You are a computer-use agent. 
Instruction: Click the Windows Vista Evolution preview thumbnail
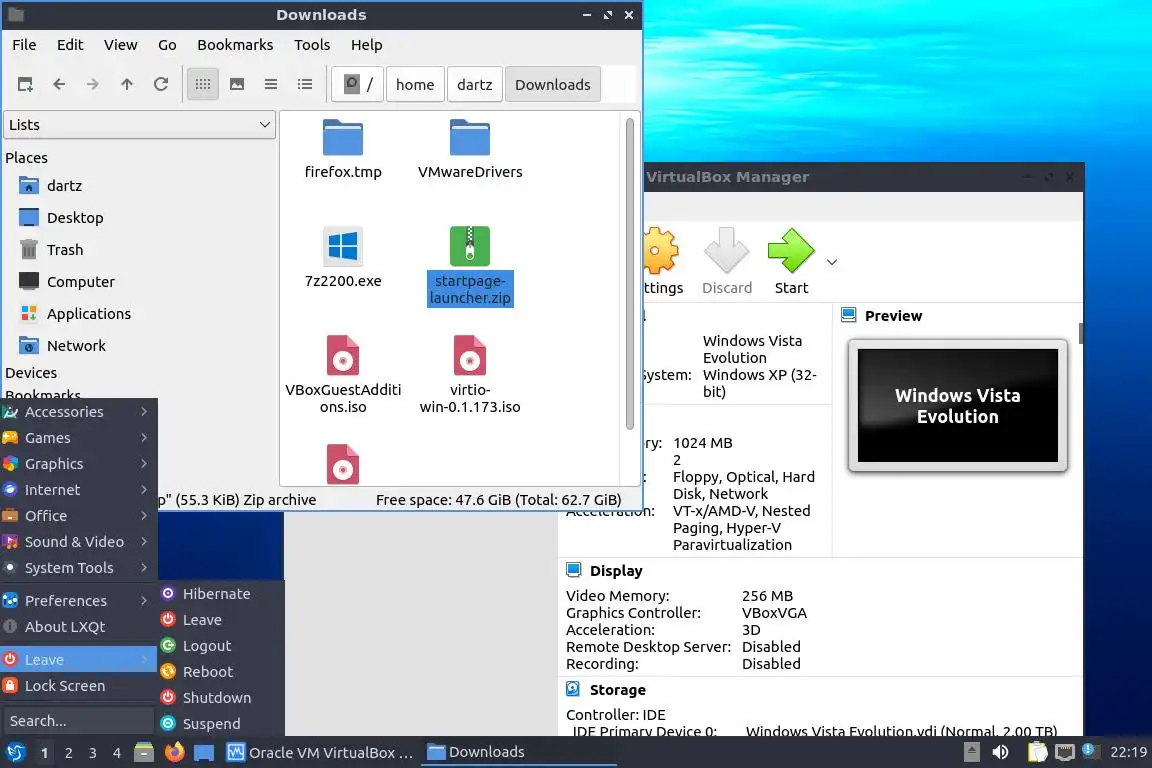point(958,406)
